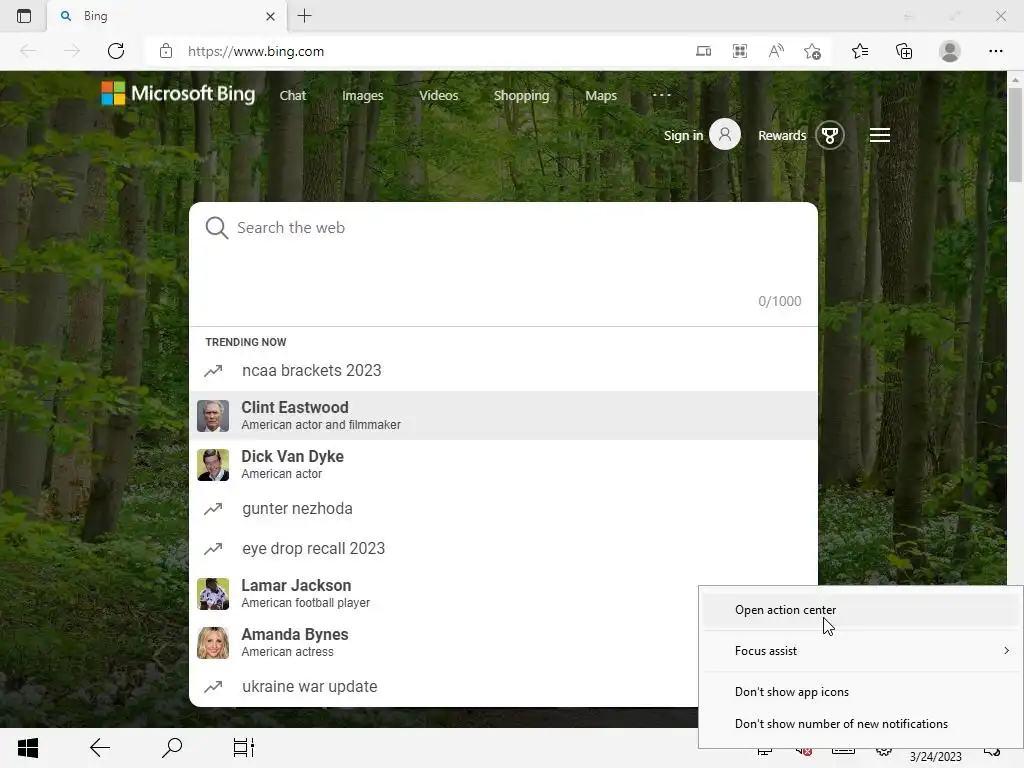Close the Bing tab
The image size is (1024, 768).
270,16
